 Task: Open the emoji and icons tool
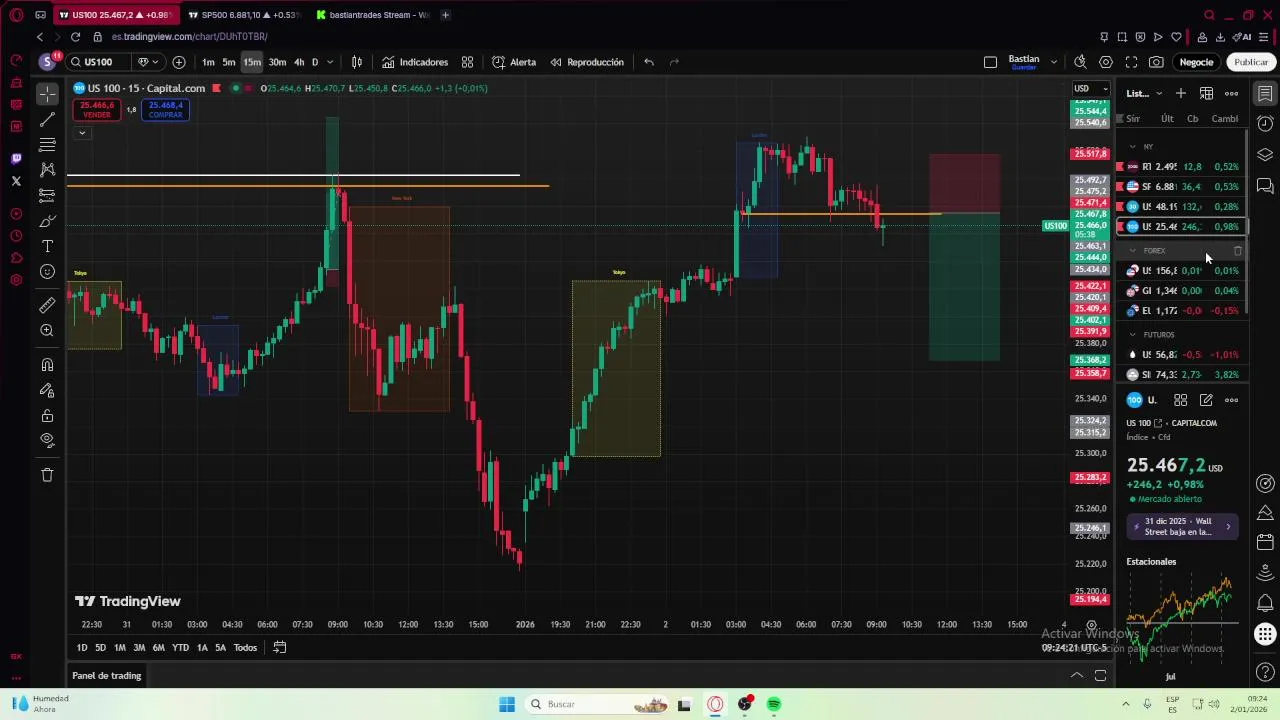point(47,272)
